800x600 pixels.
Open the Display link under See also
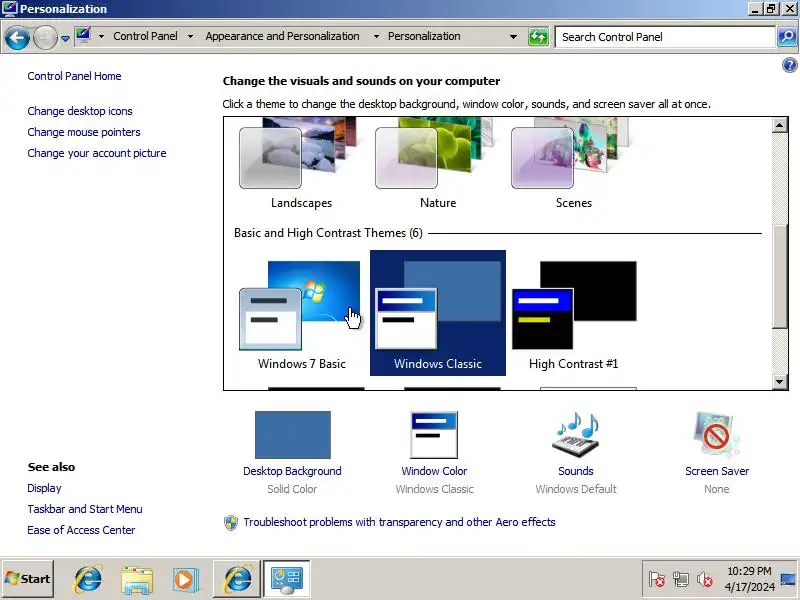(x=44, y=488)
